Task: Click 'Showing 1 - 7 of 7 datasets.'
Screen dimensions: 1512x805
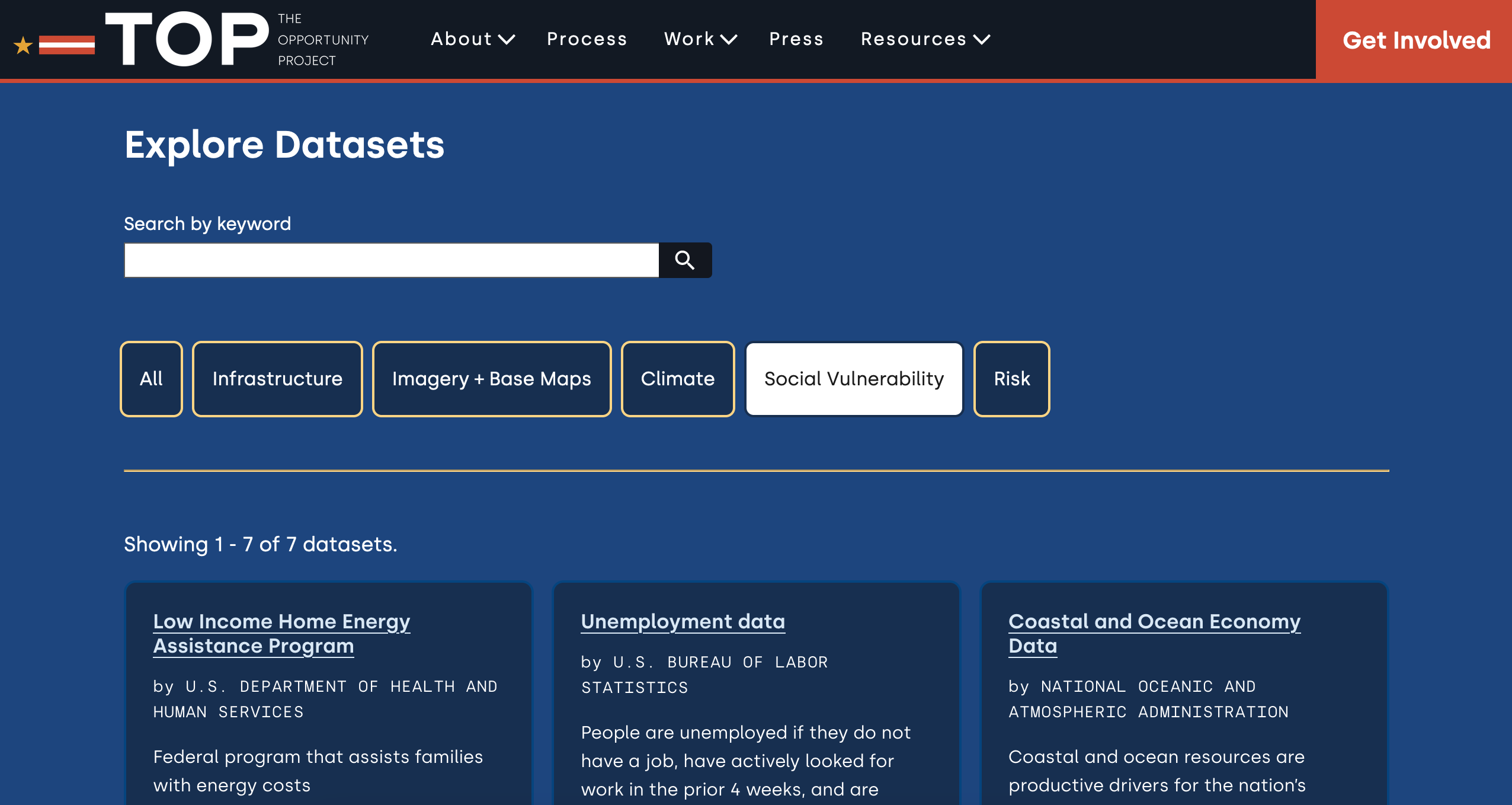Action: (x=261, y=544)
